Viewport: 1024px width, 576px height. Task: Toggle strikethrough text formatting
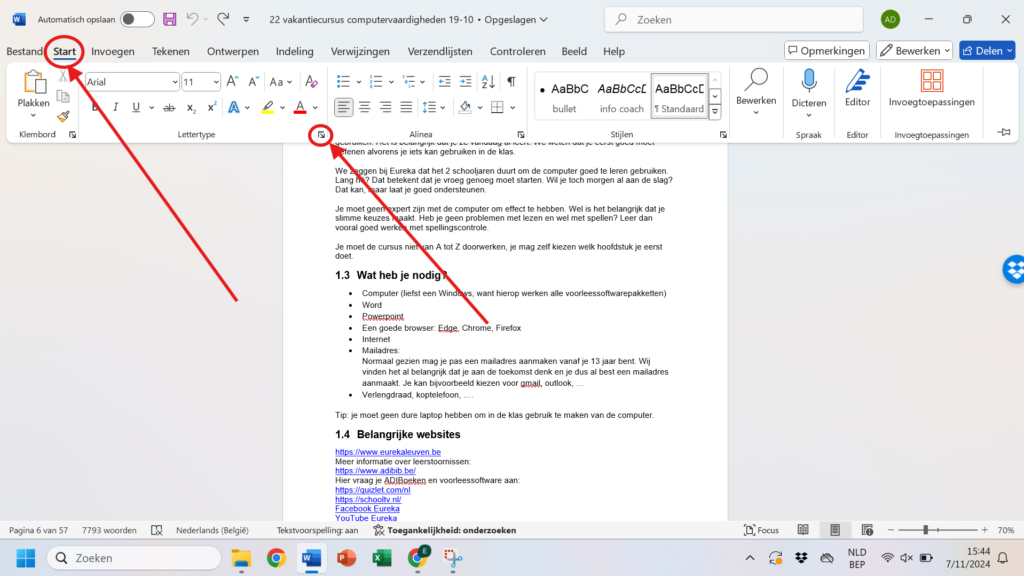click(168, 107)
